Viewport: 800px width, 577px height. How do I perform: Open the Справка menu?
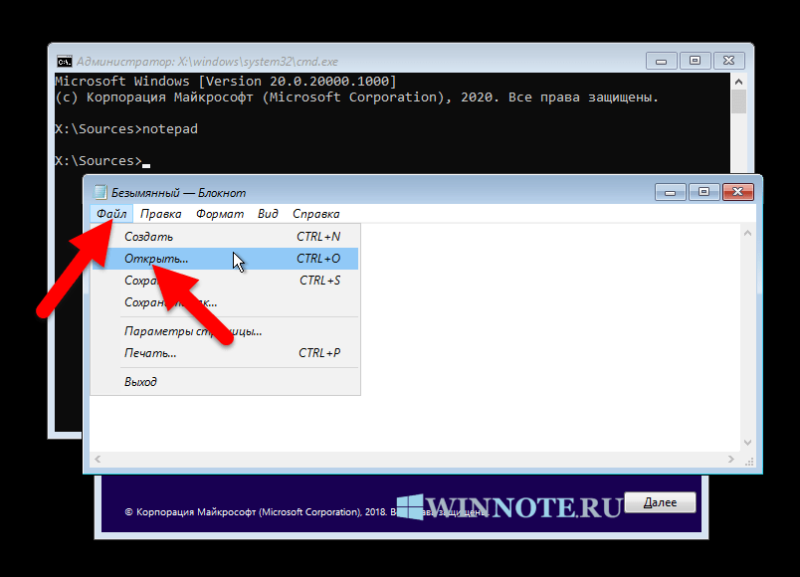click(316, 214)
